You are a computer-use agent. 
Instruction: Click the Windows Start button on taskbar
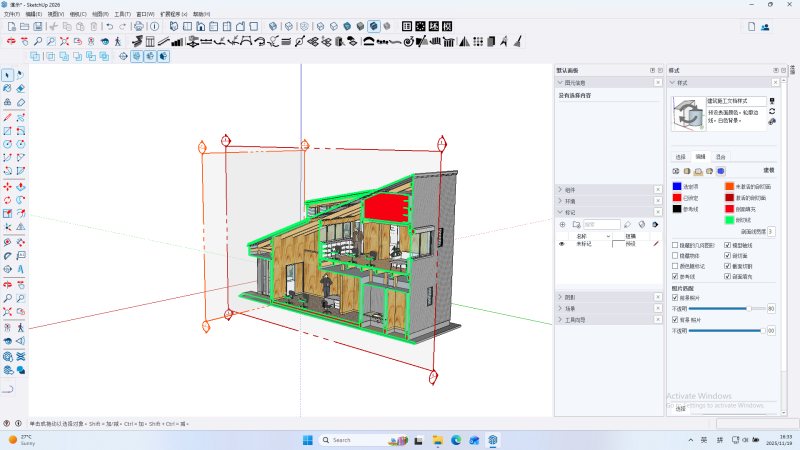[307, 440]
